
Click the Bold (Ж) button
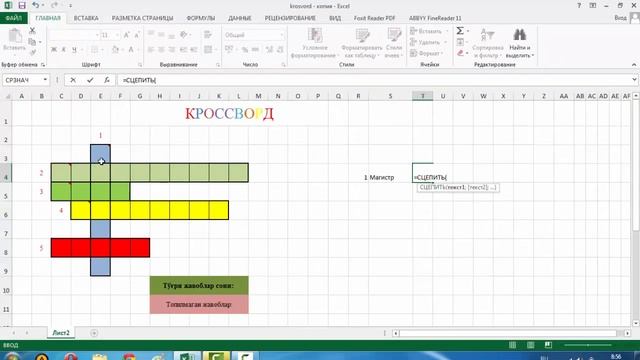(53, 50)
